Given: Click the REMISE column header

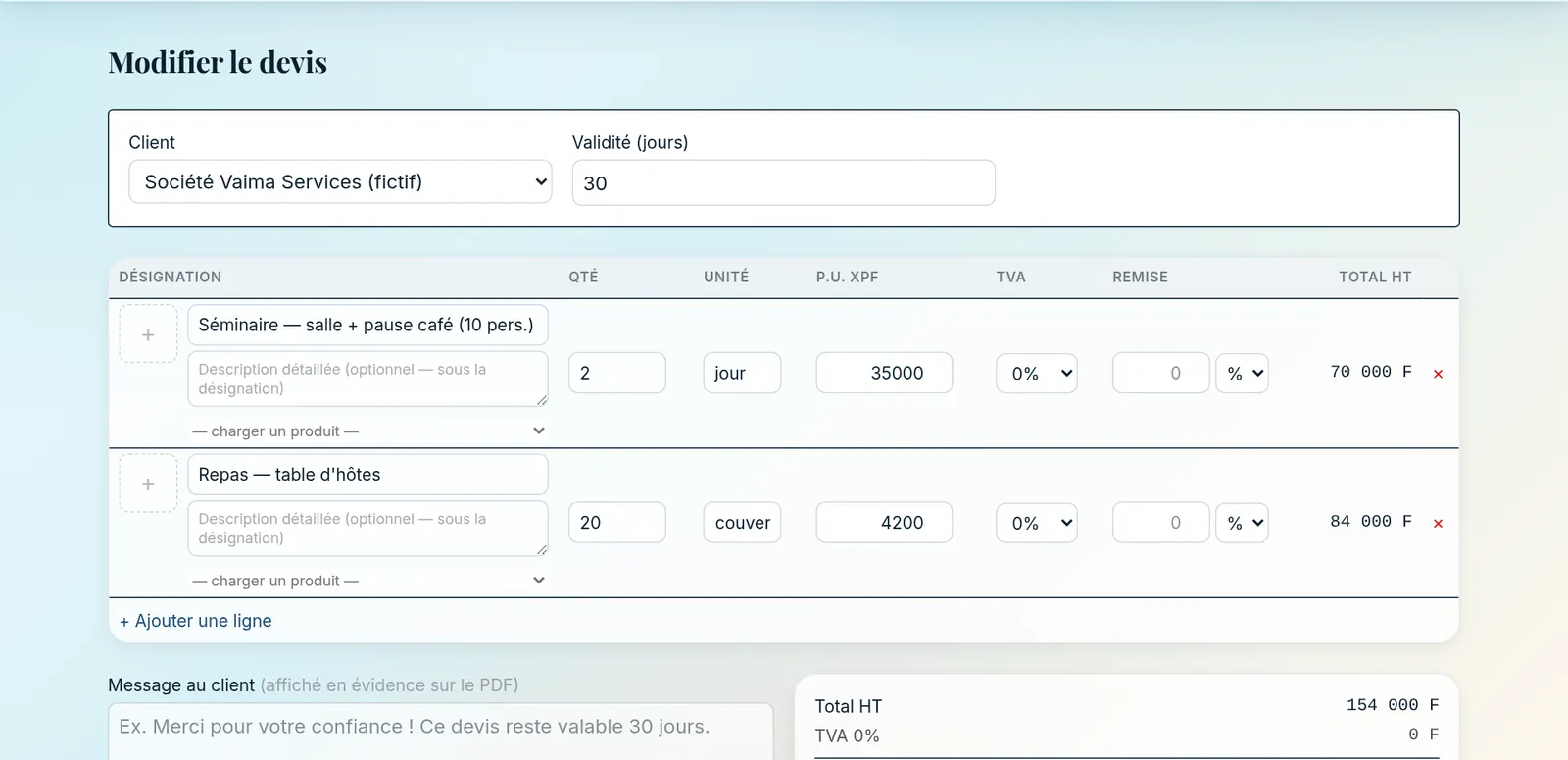Looking at the screenshot, I should pos(1141,277).
